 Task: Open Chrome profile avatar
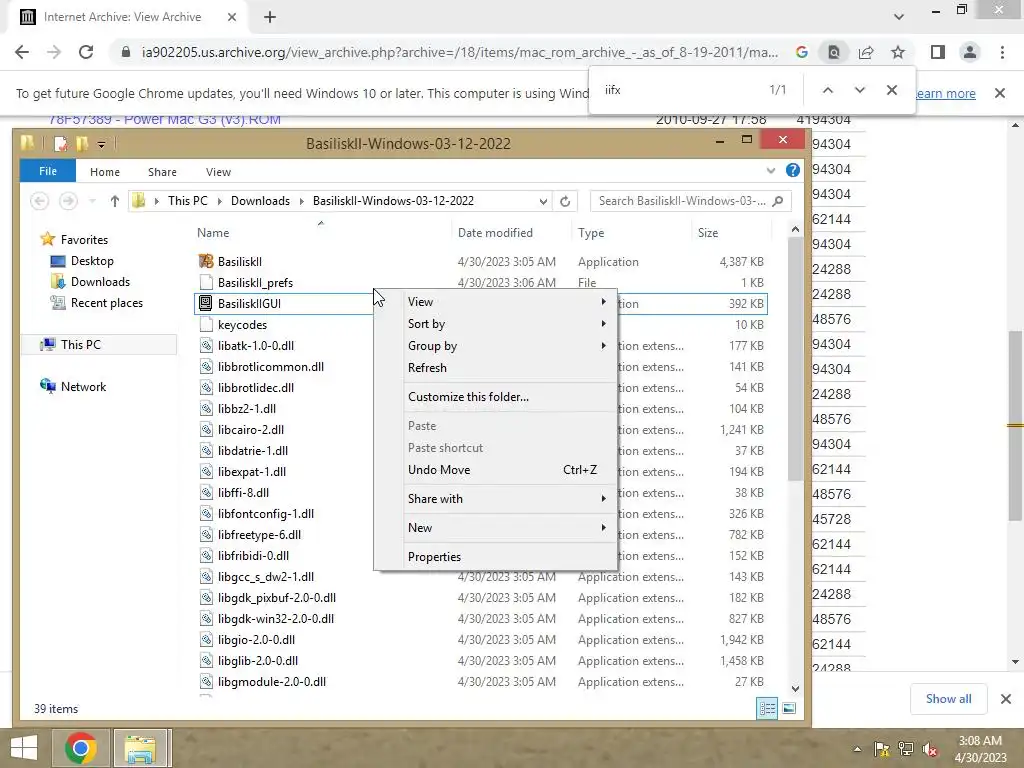pyautogui.click(x=970, y=52)
